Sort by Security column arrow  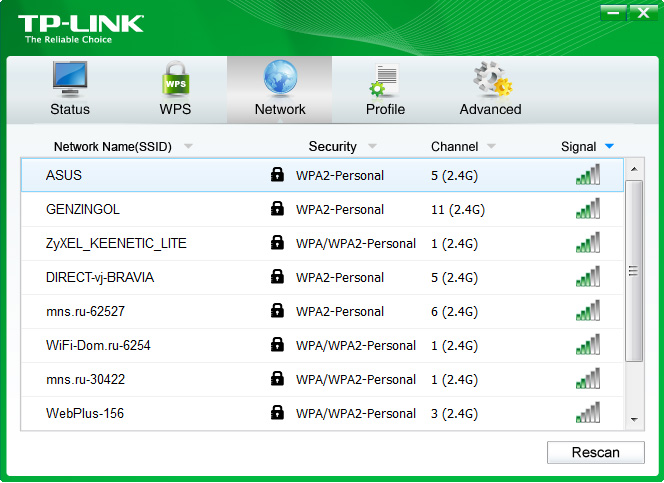pyautogui.click(x=372, y=146)
